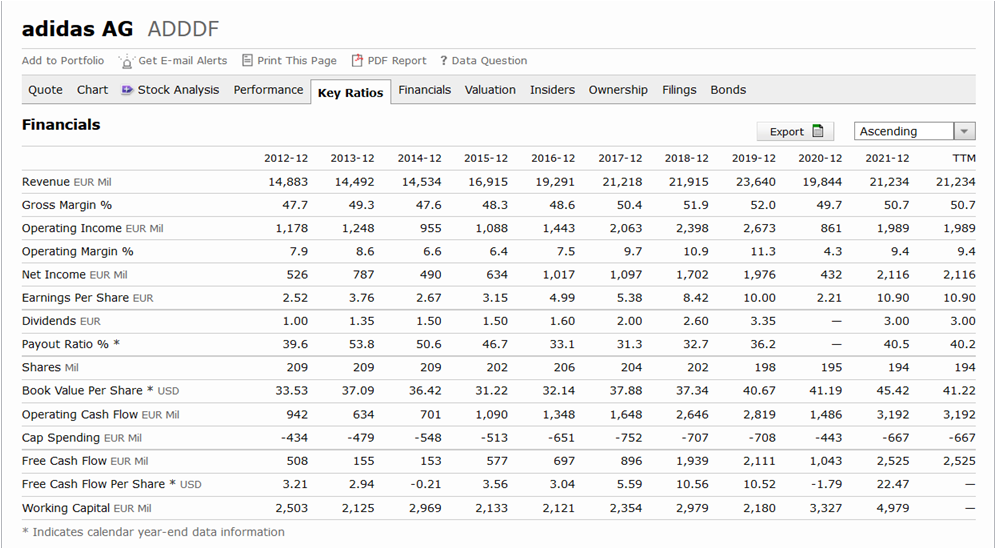Click the e-mail alerts bell icon
This screenshot has width=996, height=549.
click(x=126, y=61)
